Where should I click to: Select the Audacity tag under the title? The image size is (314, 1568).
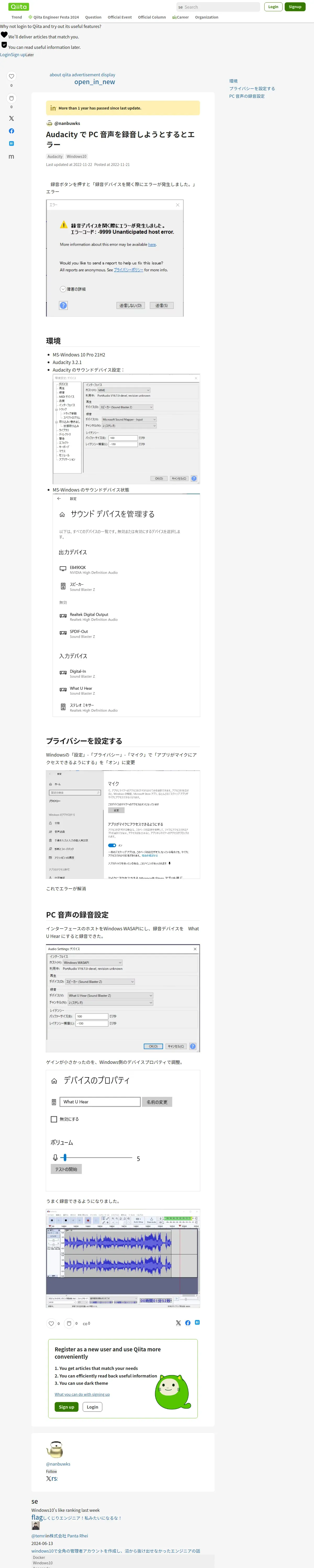[x=55, y=157]
